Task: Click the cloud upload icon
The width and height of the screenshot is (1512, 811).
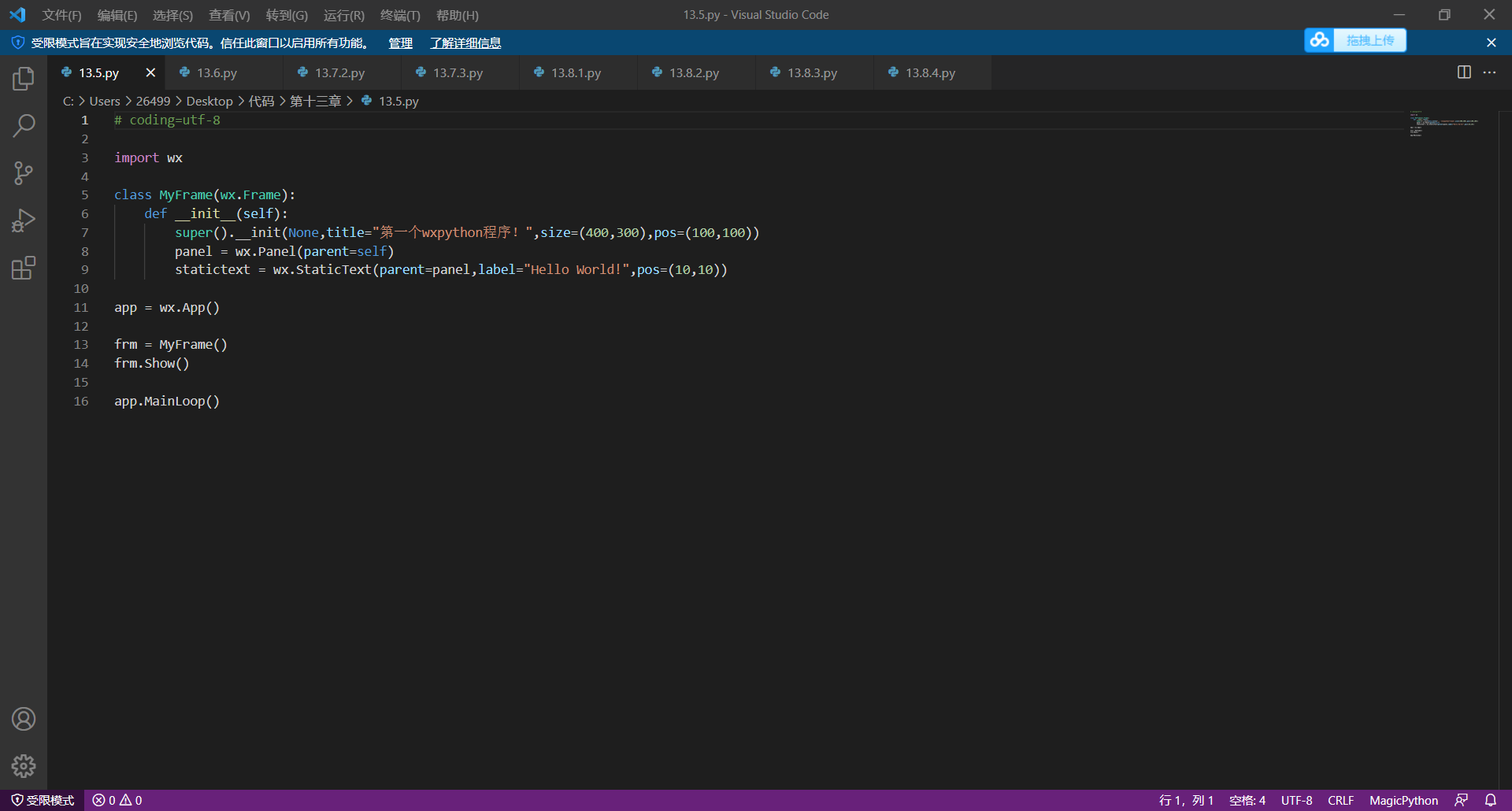Action: [1320, 40]
